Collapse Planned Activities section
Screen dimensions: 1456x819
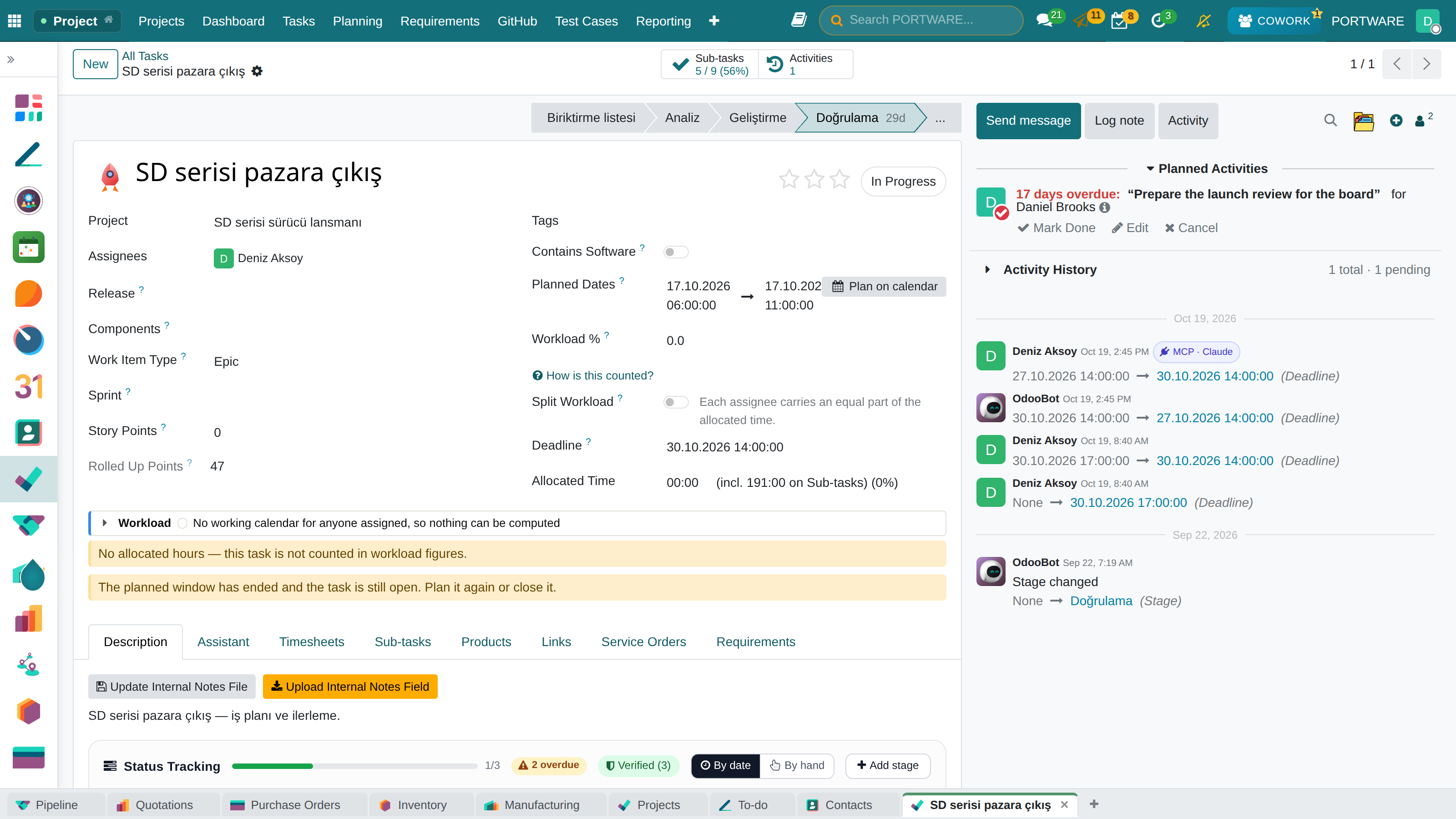coord(1207,168)
